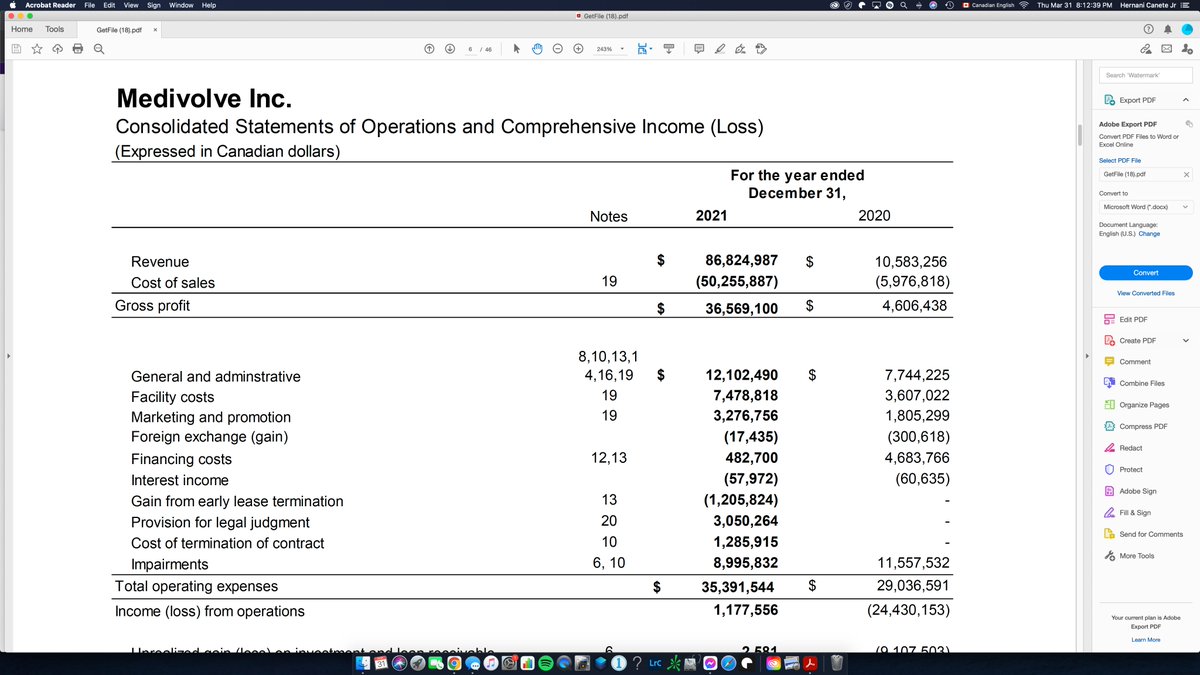Open find text with the magnifier icon
The height and width of the screenshot is (675, 1200).
[99, 48]
